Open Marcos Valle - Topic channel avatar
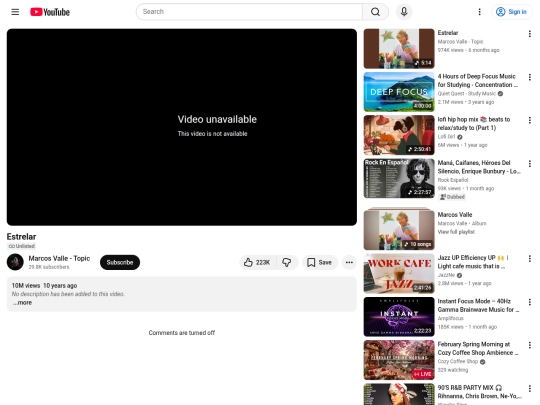Screen dimensions: 540x405 (15, 262)
